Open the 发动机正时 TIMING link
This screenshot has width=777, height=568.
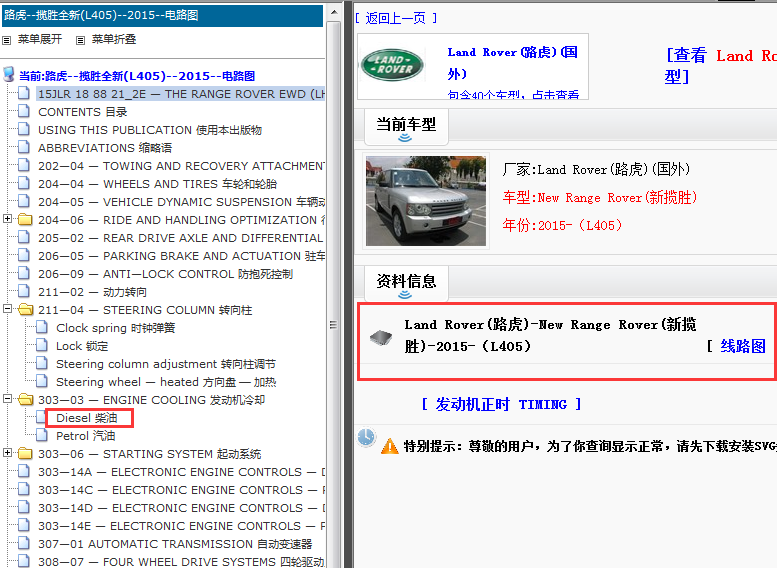pos(501,404)
